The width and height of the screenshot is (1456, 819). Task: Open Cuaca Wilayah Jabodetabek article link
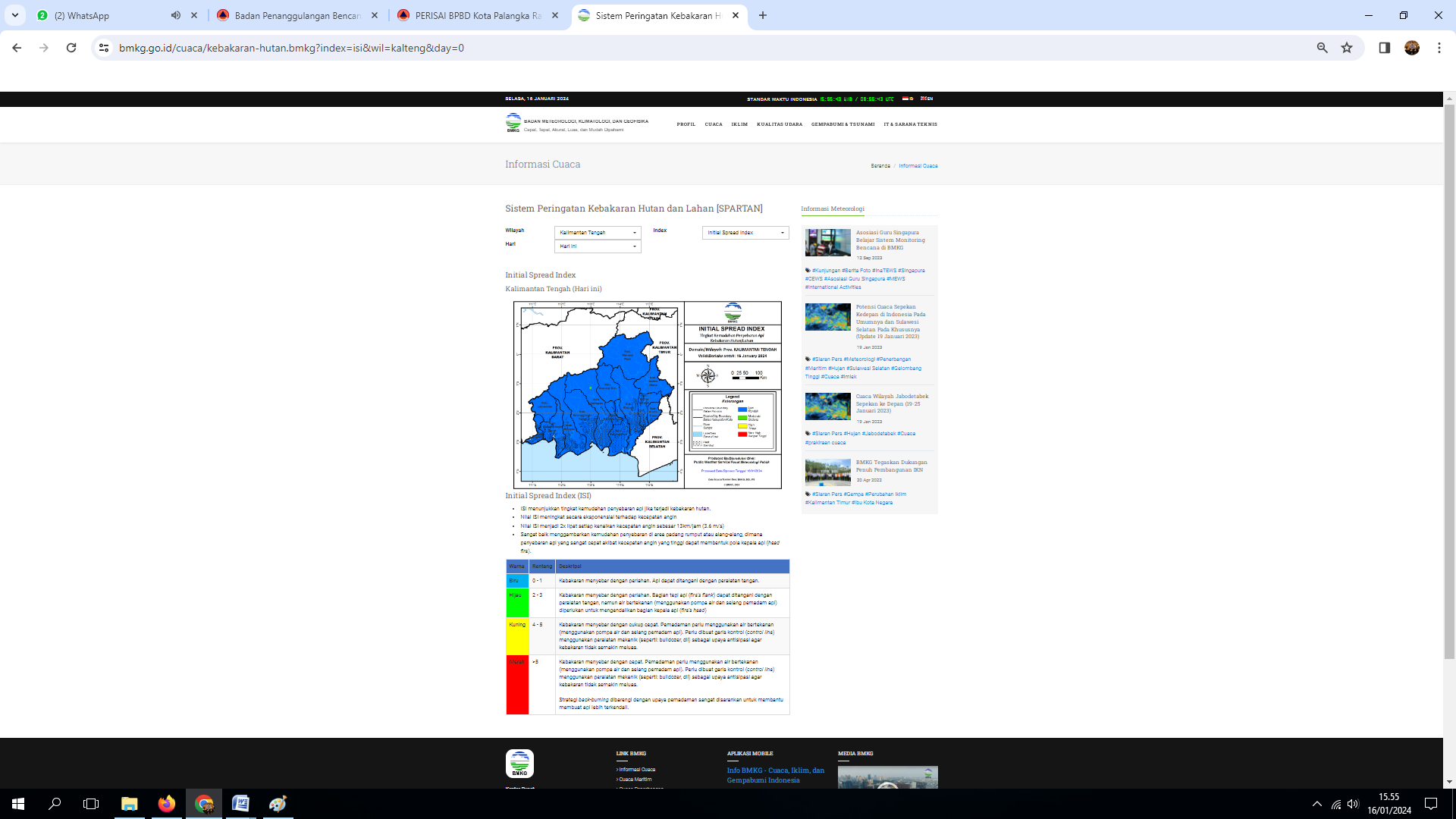[893, 403]
